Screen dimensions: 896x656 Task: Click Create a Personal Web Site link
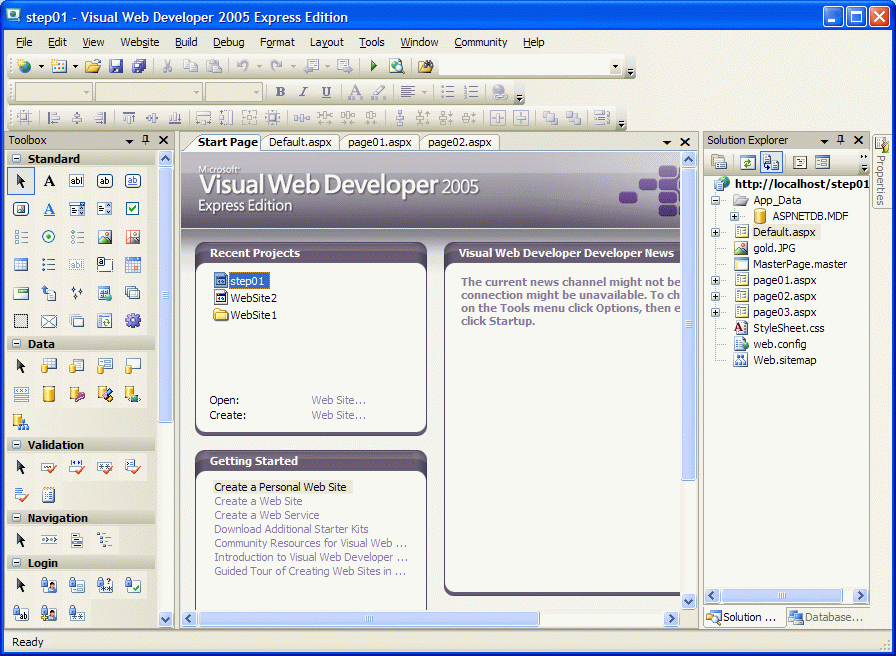280,487
